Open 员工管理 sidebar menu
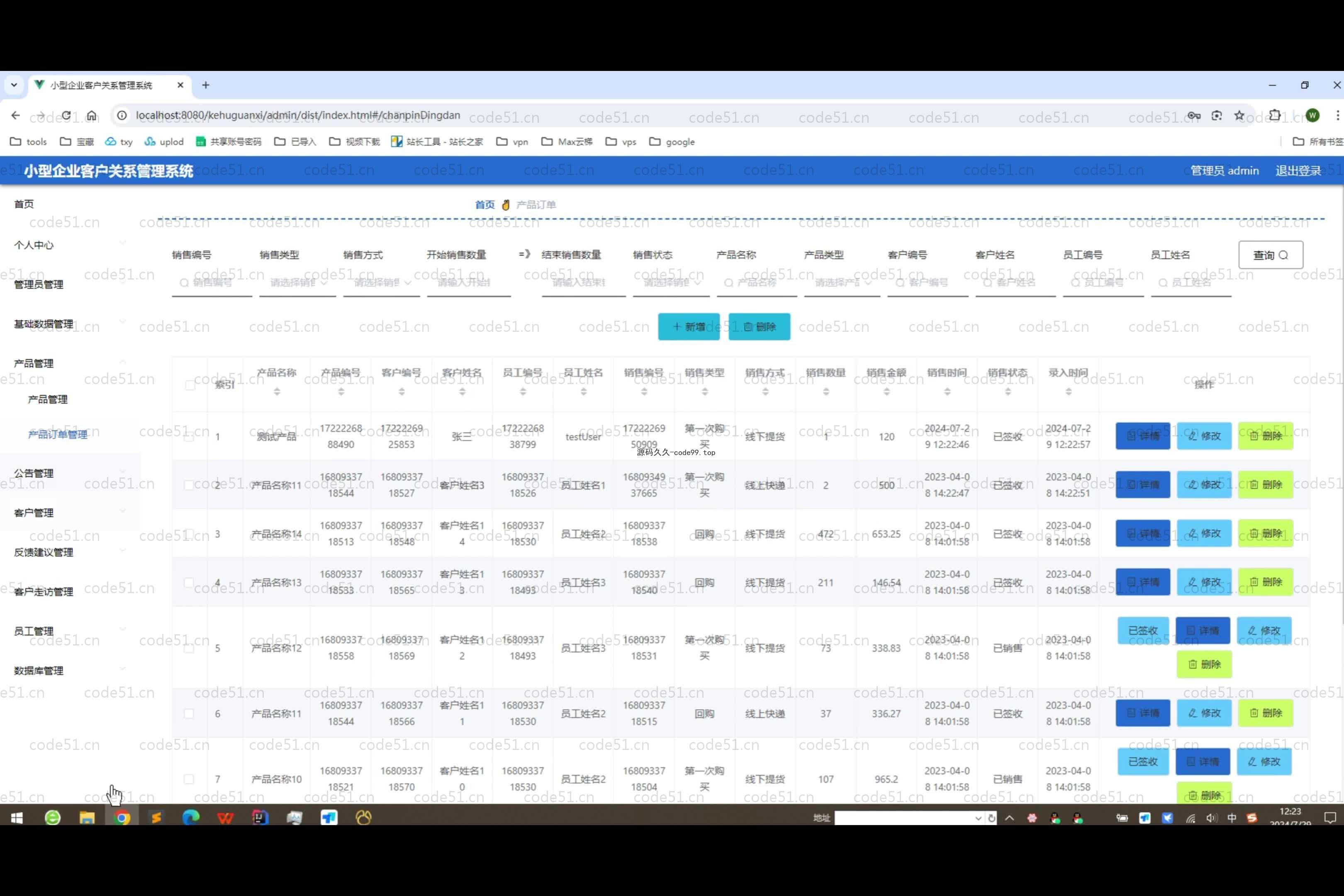 coord(70,631)
